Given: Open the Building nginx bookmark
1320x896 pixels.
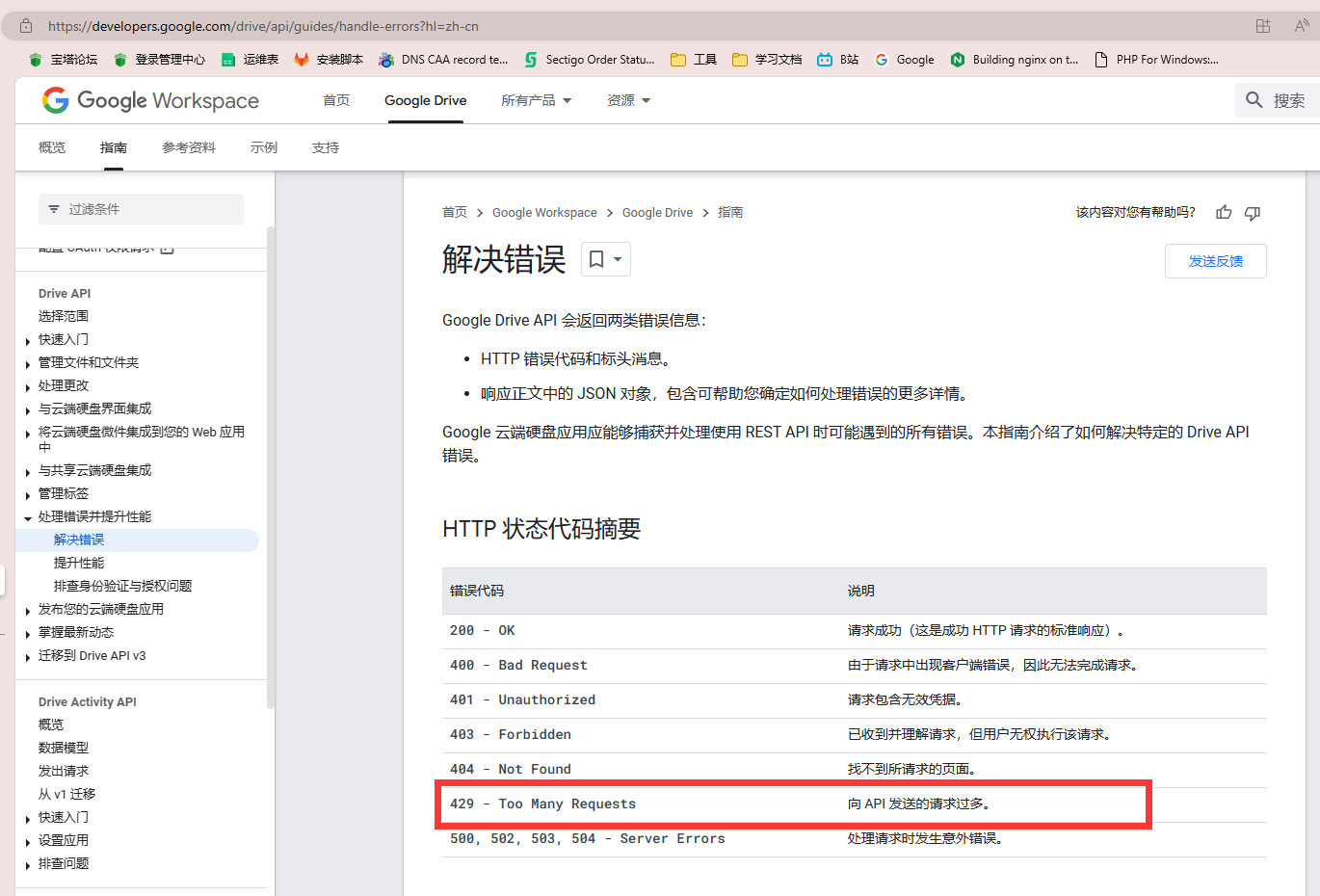Looking at the screenshot, I should click(1015, 60).
